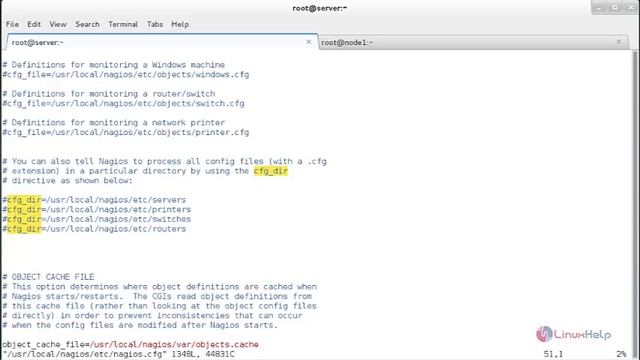This screenshot has width=640, height=360.
Task: Click the terminal vertical scrollbar
Action: [635, 204]
